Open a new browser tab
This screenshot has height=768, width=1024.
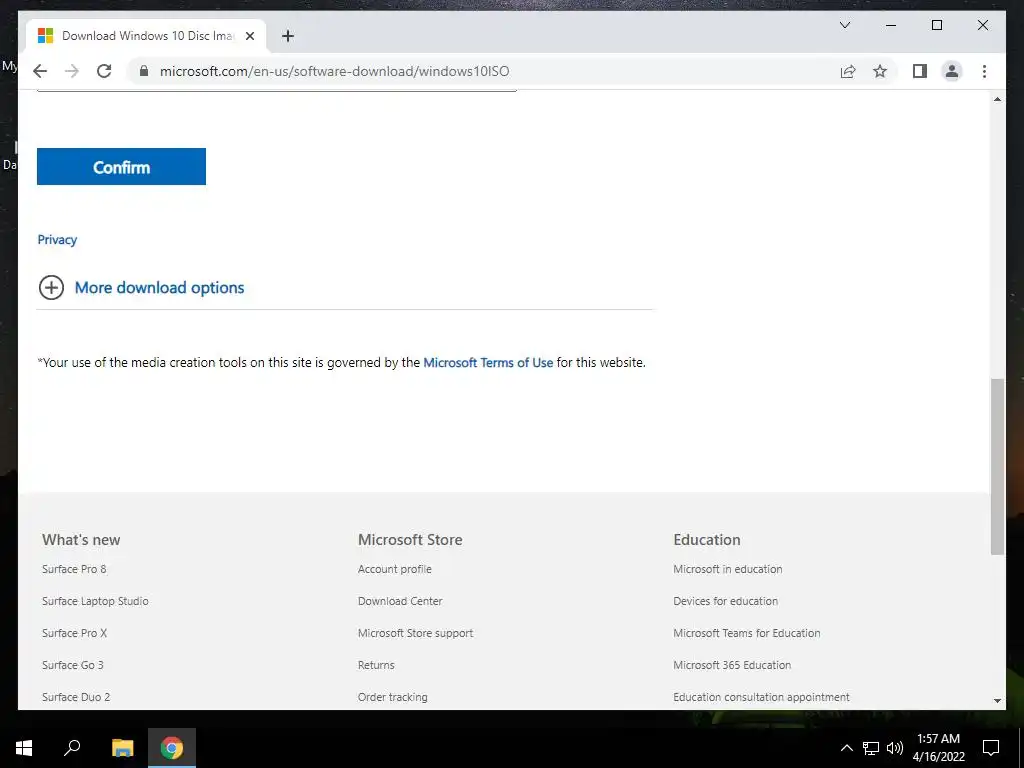click(x=288, y=36)
